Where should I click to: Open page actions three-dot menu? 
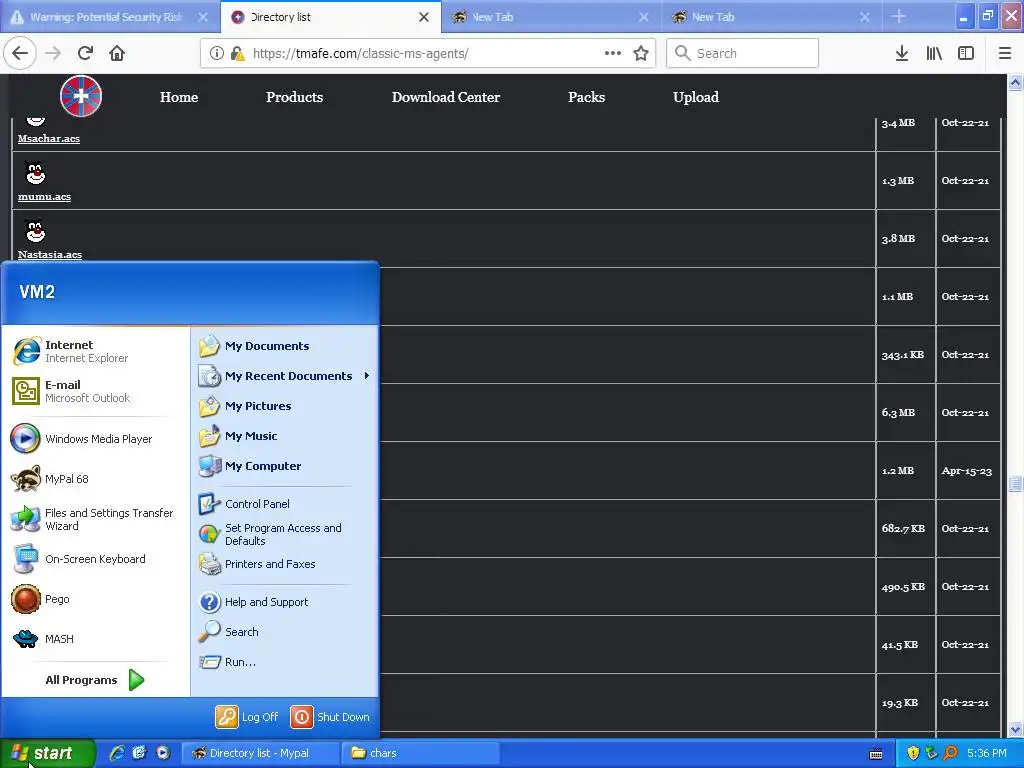pos(613,54)
